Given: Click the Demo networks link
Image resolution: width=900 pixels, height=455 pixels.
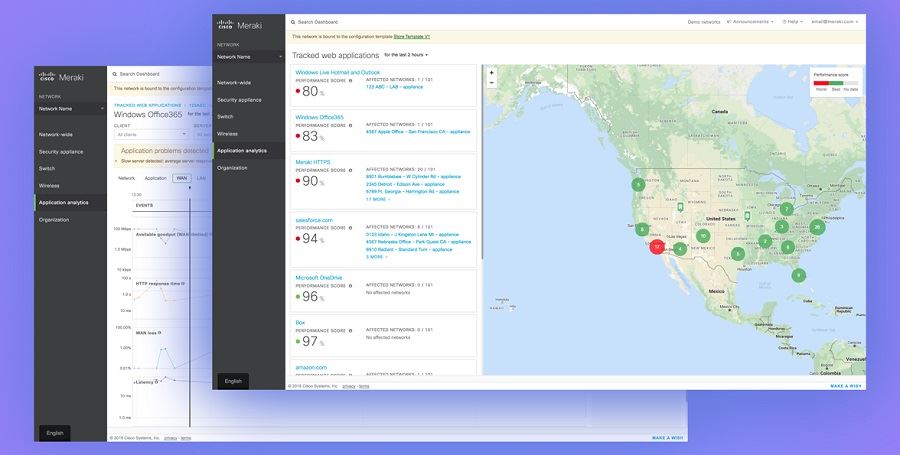Looking at the screenshot, I should [704, 22].
